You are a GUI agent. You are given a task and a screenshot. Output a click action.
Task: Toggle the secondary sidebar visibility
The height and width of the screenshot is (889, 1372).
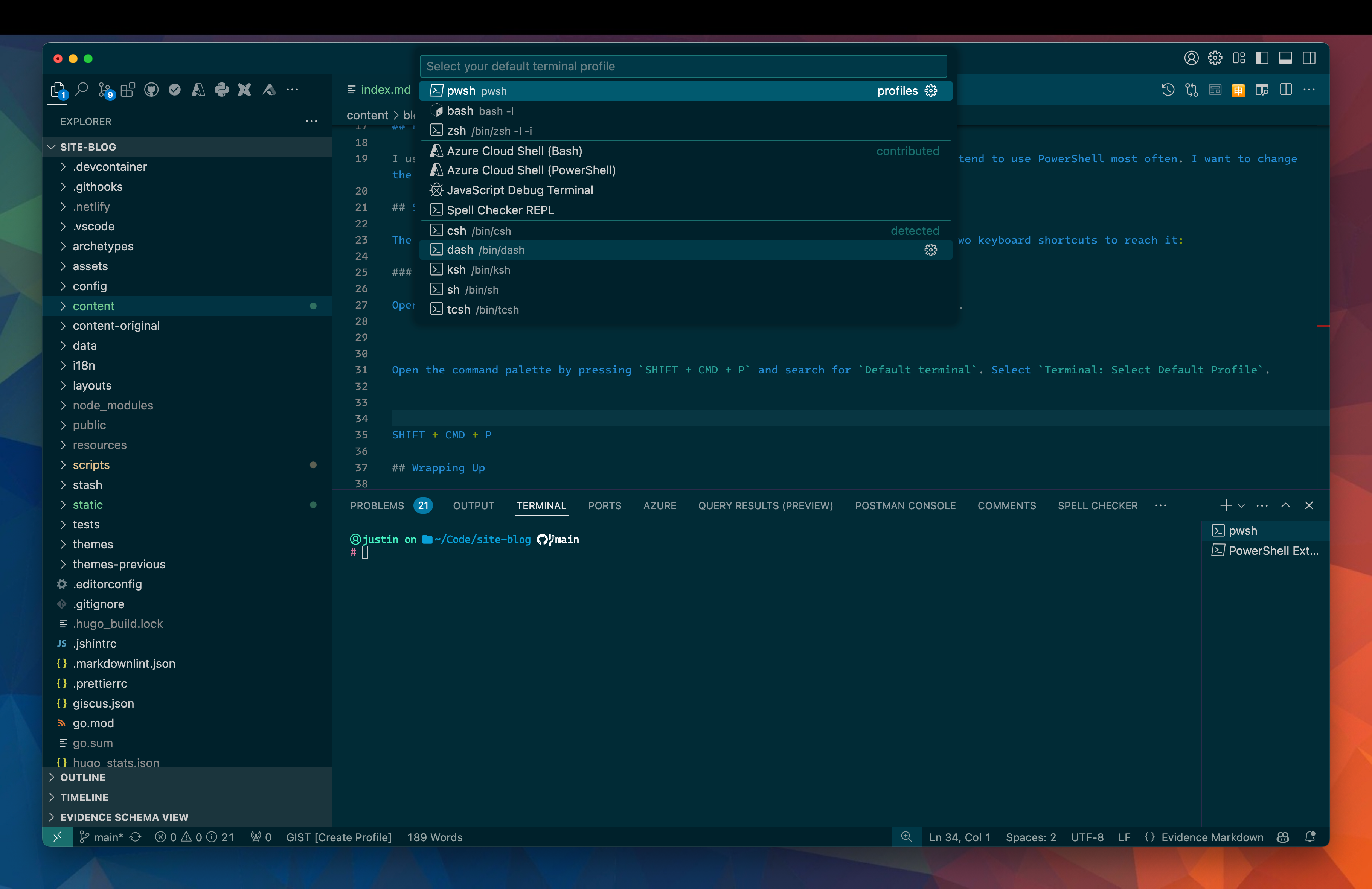click(x=1309, y=58)
